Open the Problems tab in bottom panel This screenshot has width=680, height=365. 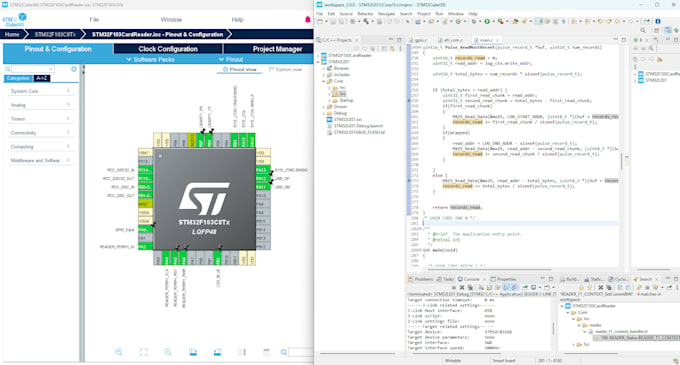[x=421, y=279]
